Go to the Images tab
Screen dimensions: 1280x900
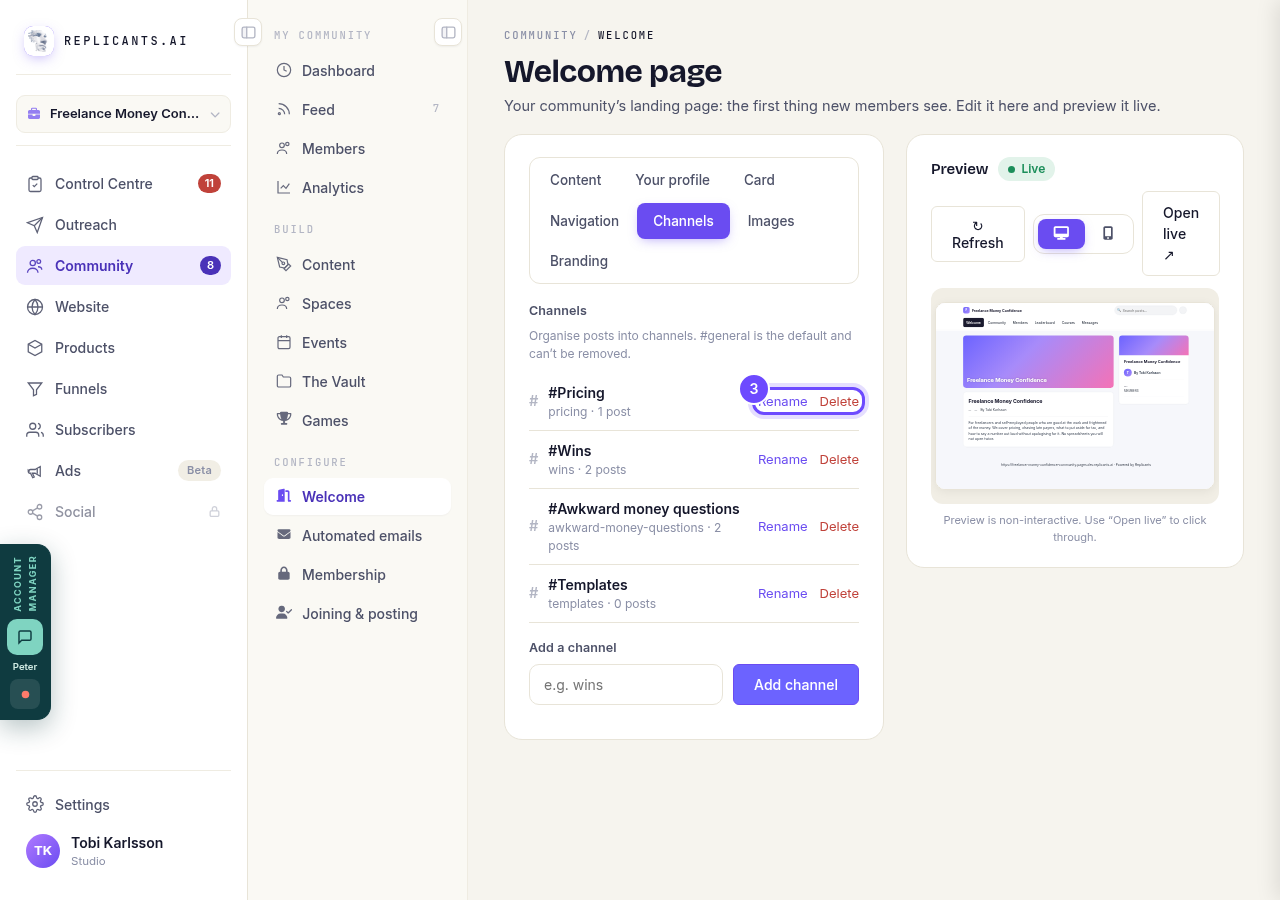771,221
